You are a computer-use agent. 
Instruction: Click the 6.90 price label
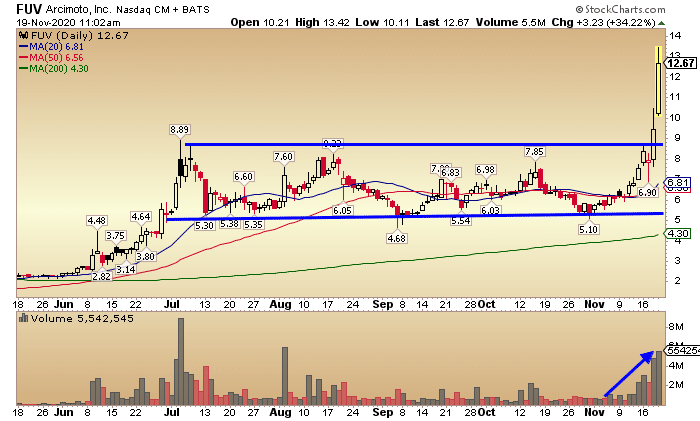pyautogui.click(x=647, y=192)
